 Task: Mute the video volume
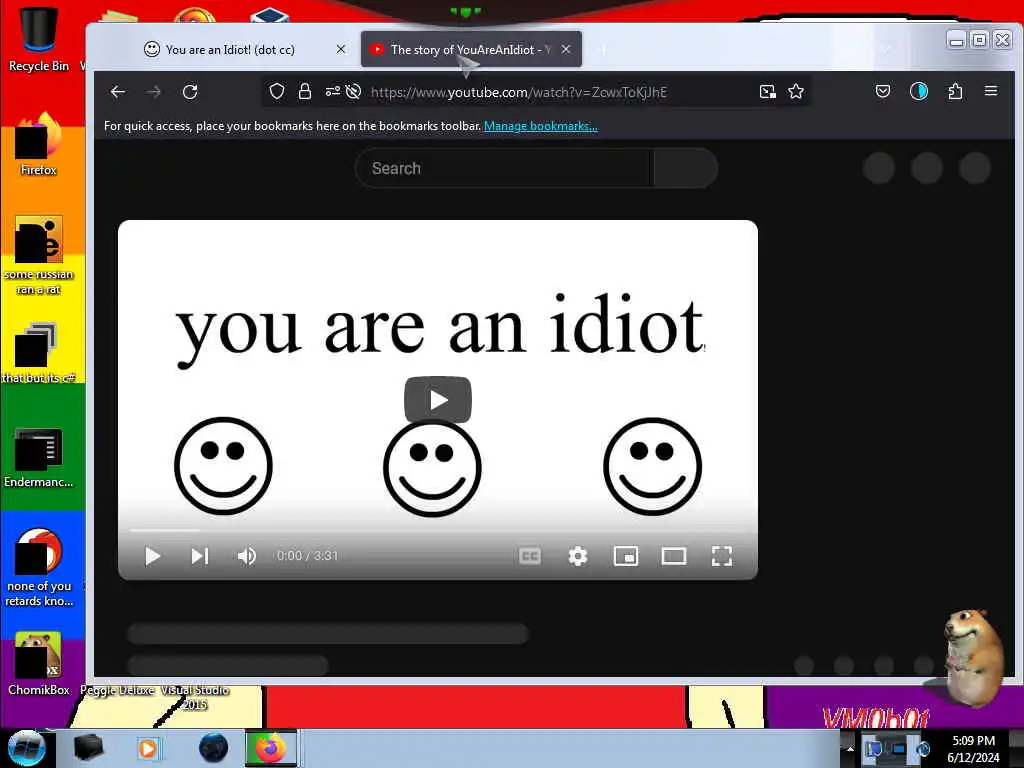[247, 556]
